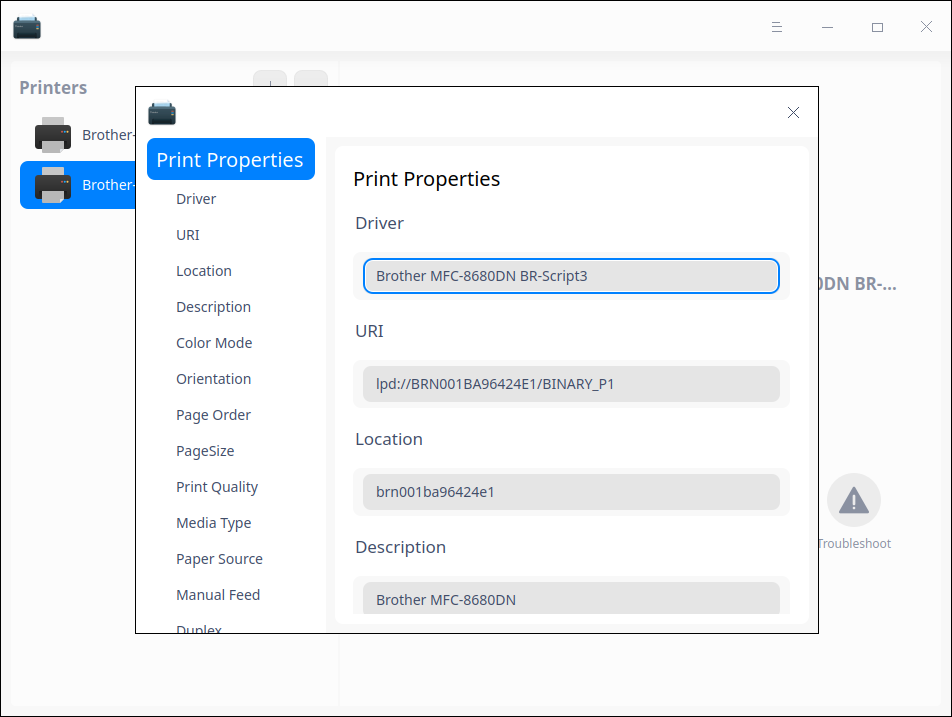The image size is (952, 717).
Task: Open the Orientation section from the sidebar
Action: tap(213, 379)
